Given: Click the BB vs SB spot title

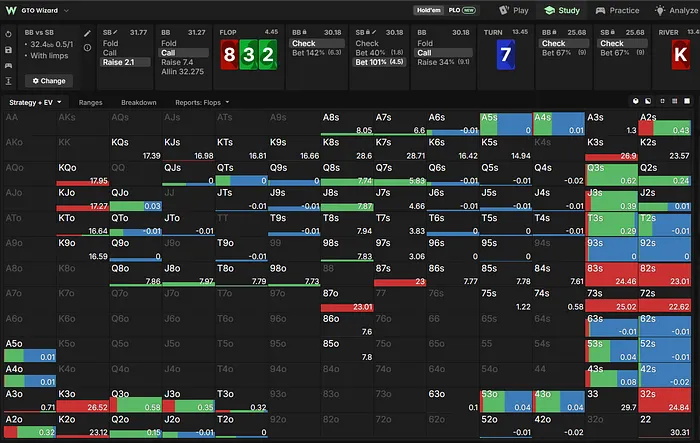Looking at the screenshot, I should pos(39,32).
